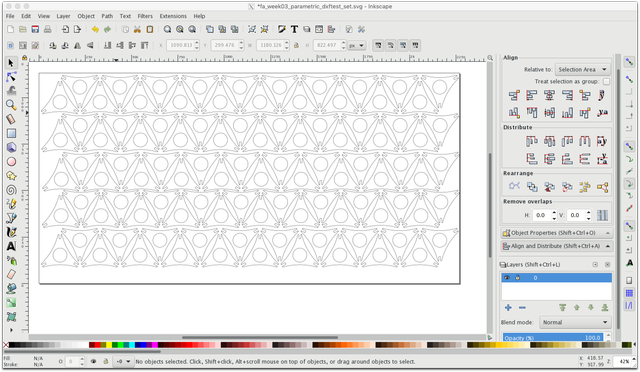Click the Print document icon
This screenshot has height=372, width=640.
tap(47, 29)
